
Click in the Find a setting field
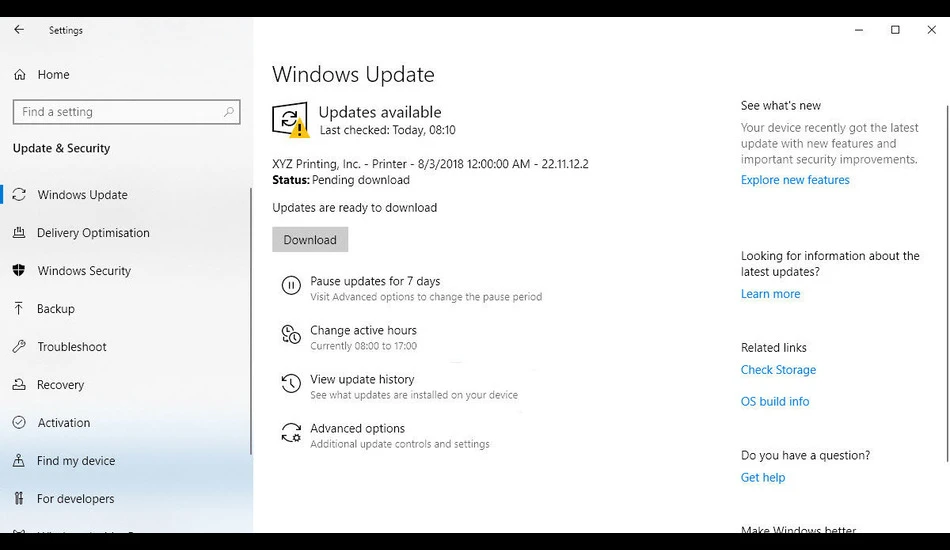pyautogui.click(x=127, y=112)
